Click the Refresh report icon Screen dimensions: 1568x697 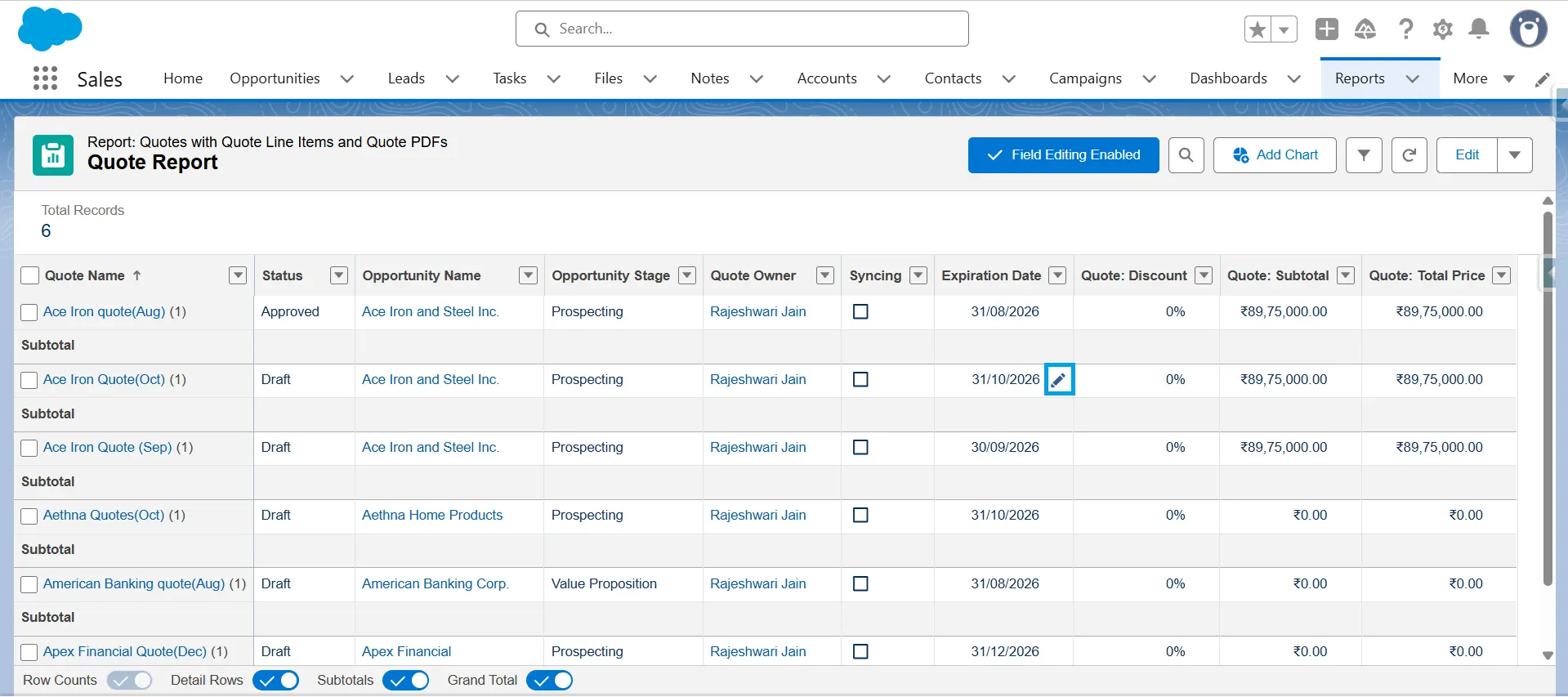pyautogui.click(x=1409, y=155)
